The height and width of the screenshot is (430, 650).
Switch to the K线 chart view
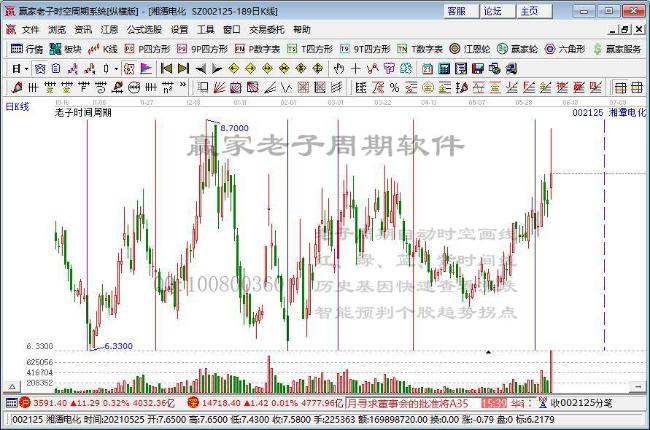pyautogui.click(x=103, y=49)
